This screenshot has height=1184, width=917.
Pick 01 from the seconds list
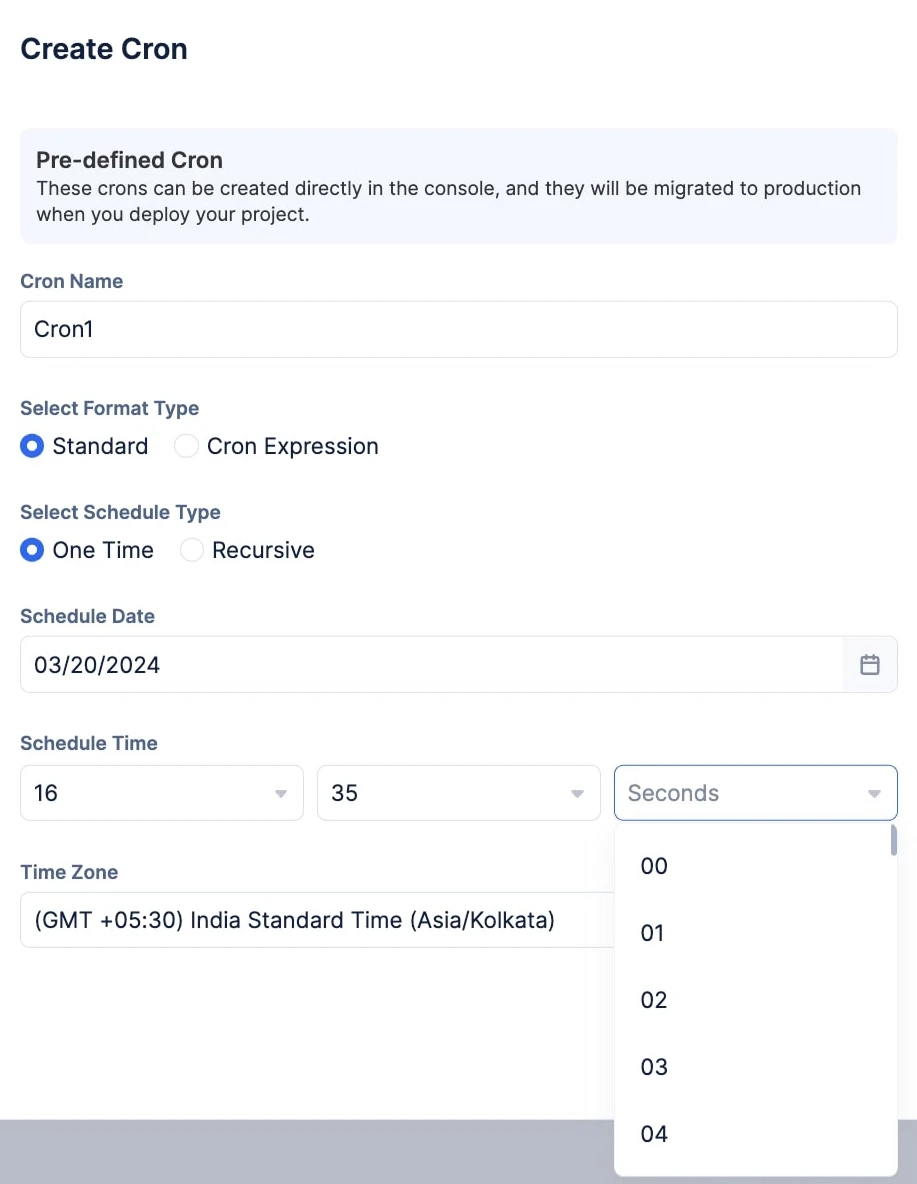(x=653, y=933)
